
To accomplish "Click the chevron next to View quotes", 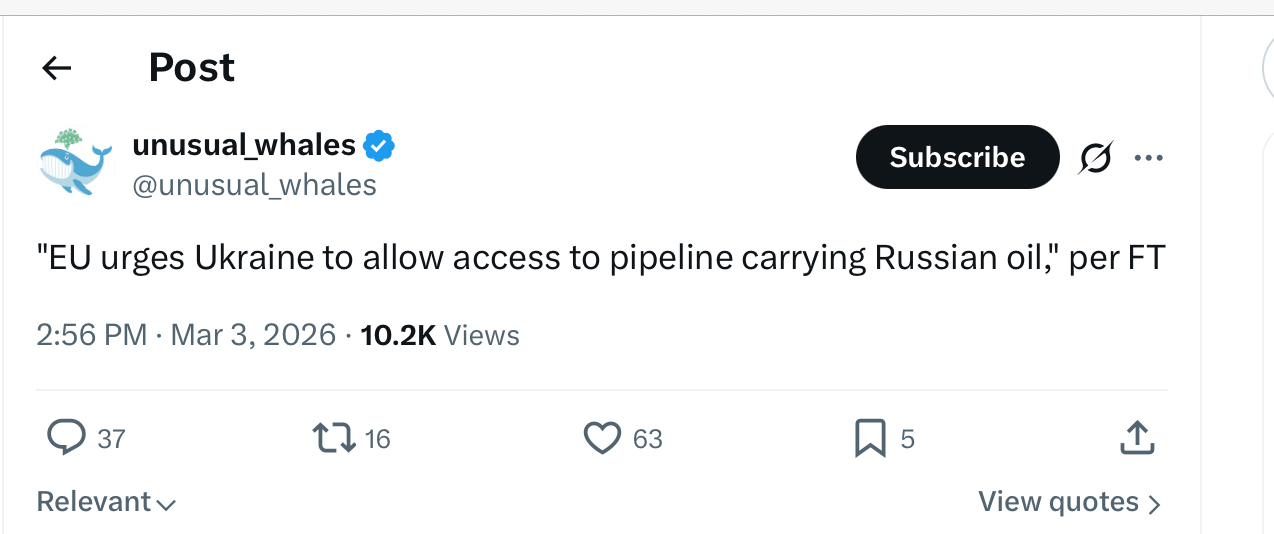I will (x=1154, y=504).
